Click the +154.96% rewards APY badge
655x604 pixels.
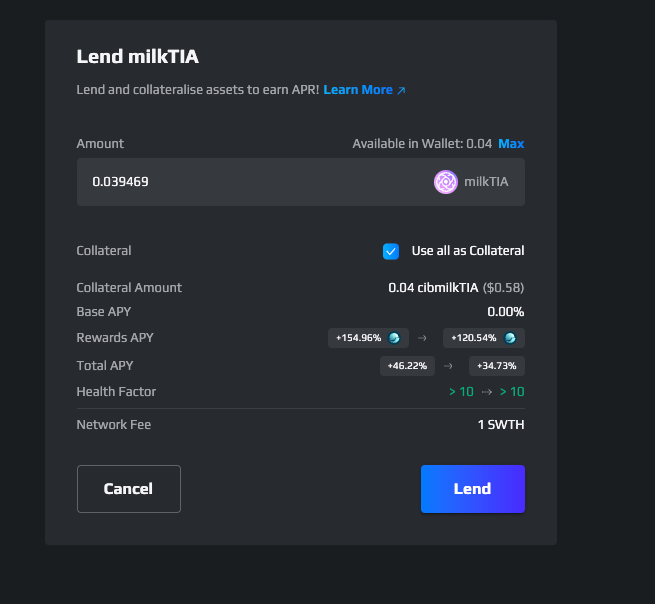(x=368, y=338)
